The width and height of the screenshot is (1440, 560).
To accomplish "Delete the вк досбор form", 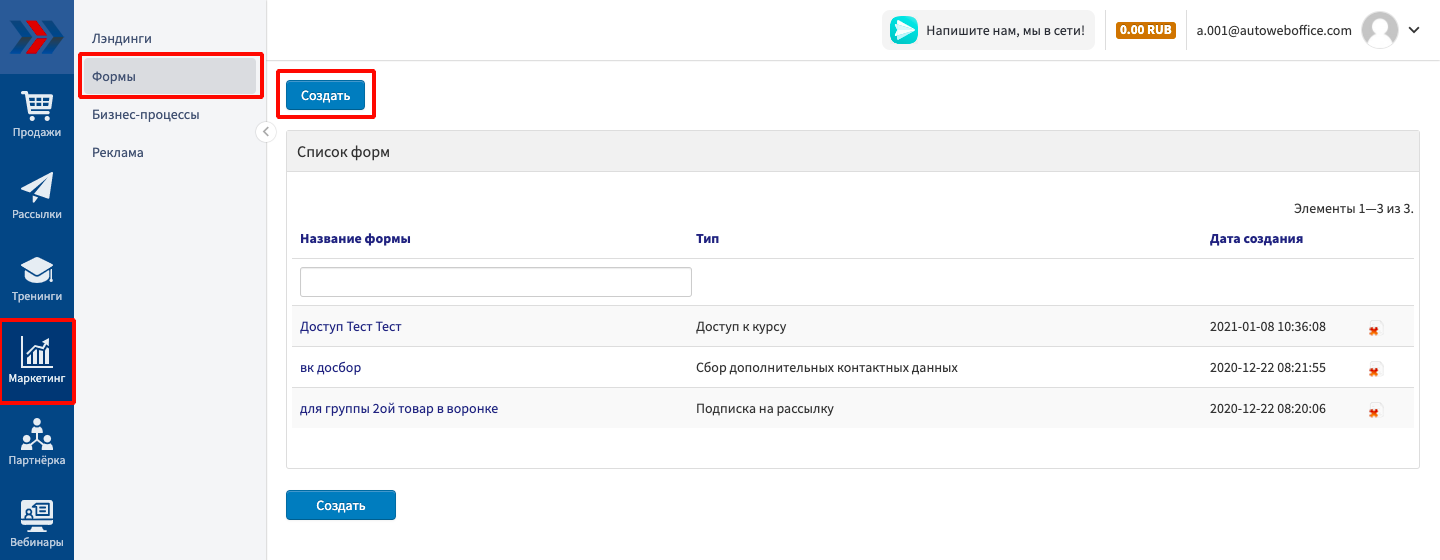I will [1374, 369].
